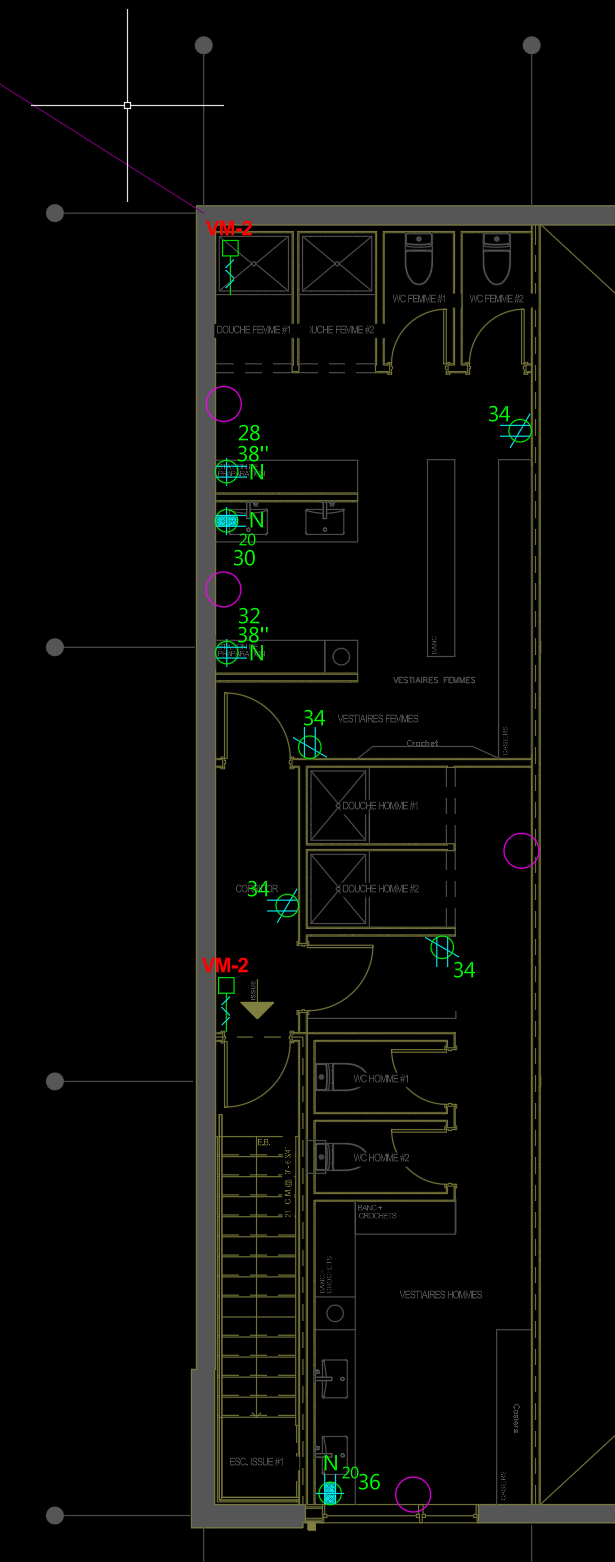Select the cyan hatched outlet labeled 36

click(x=329, y=1493)
